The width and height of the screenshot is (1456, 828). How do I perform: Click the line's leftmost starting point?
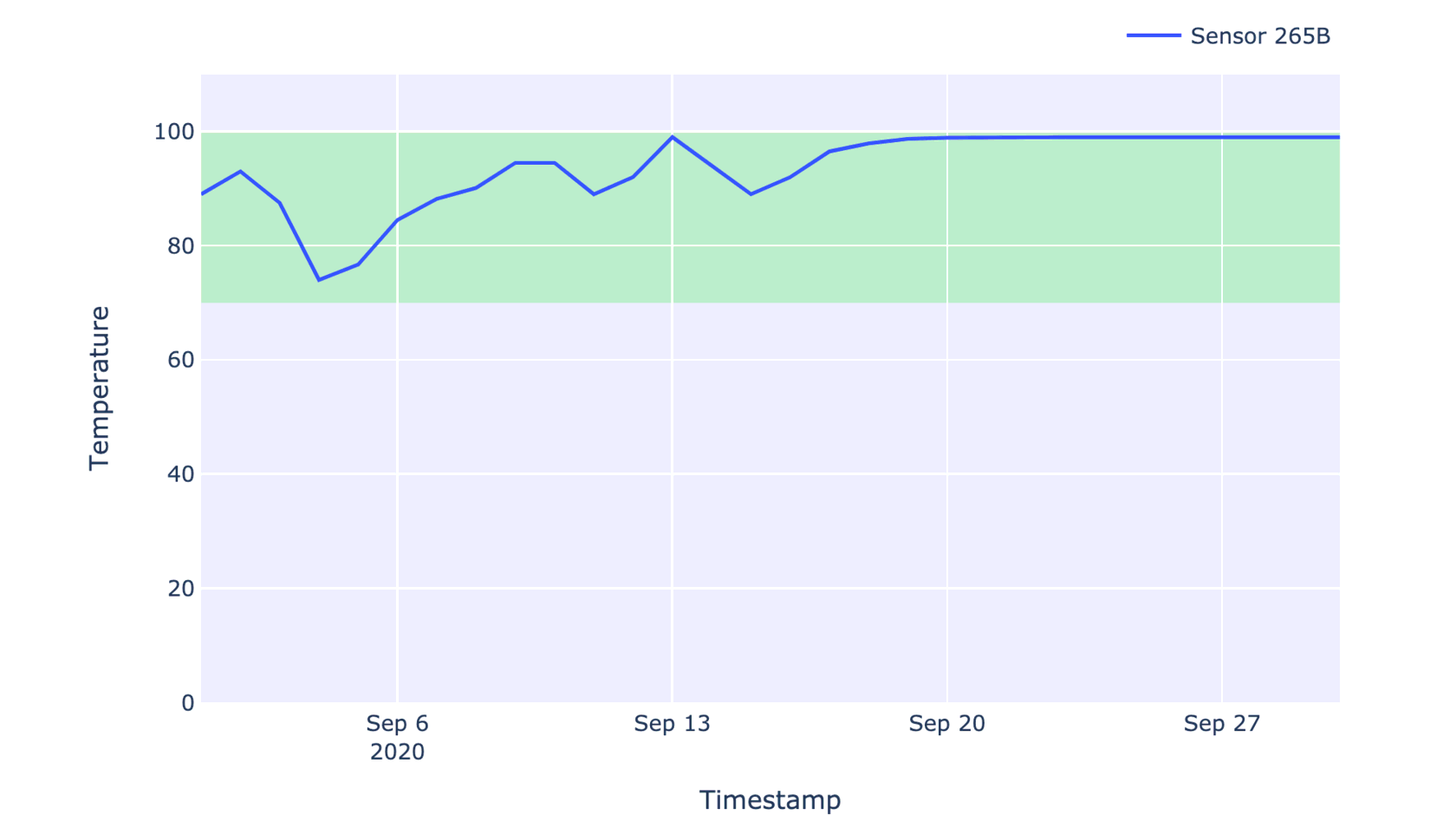(202, 194)
